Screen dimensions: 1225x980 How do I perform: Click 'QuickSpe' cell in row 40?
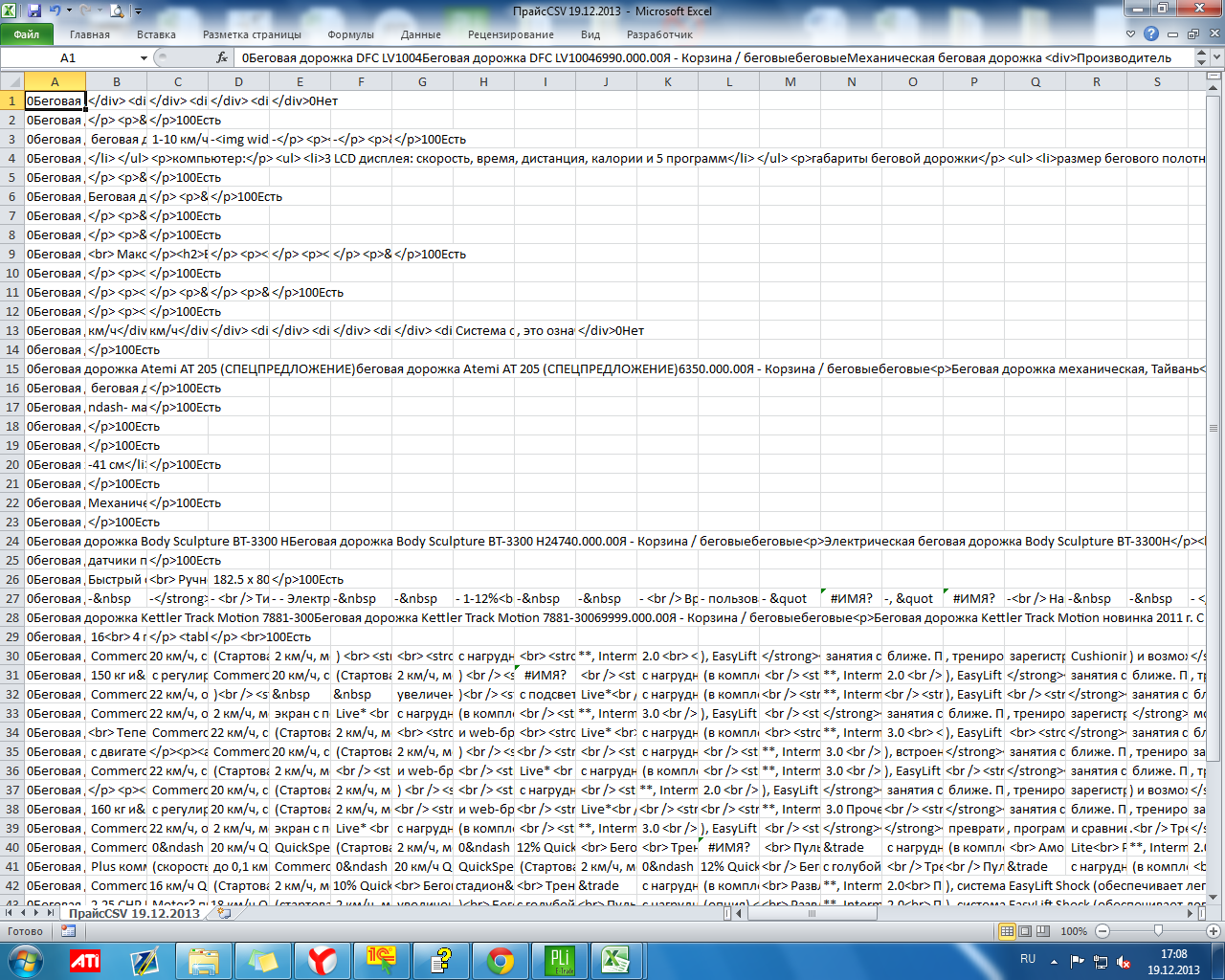point(300,847)
